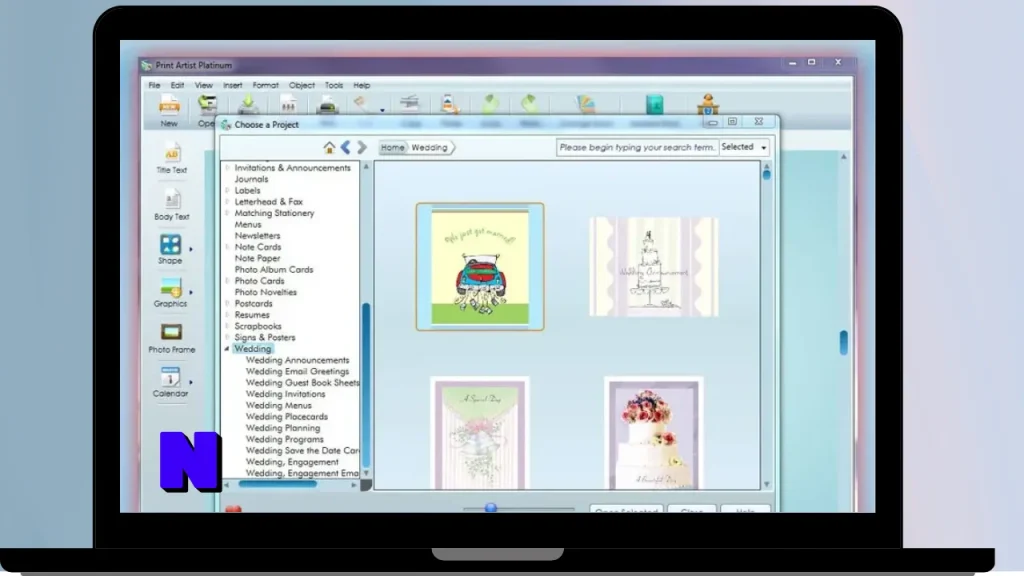The width and height of the screenshot is (1024, 576).
Task: Click the gray Forward arrow
Action: (x=362, y=148)
